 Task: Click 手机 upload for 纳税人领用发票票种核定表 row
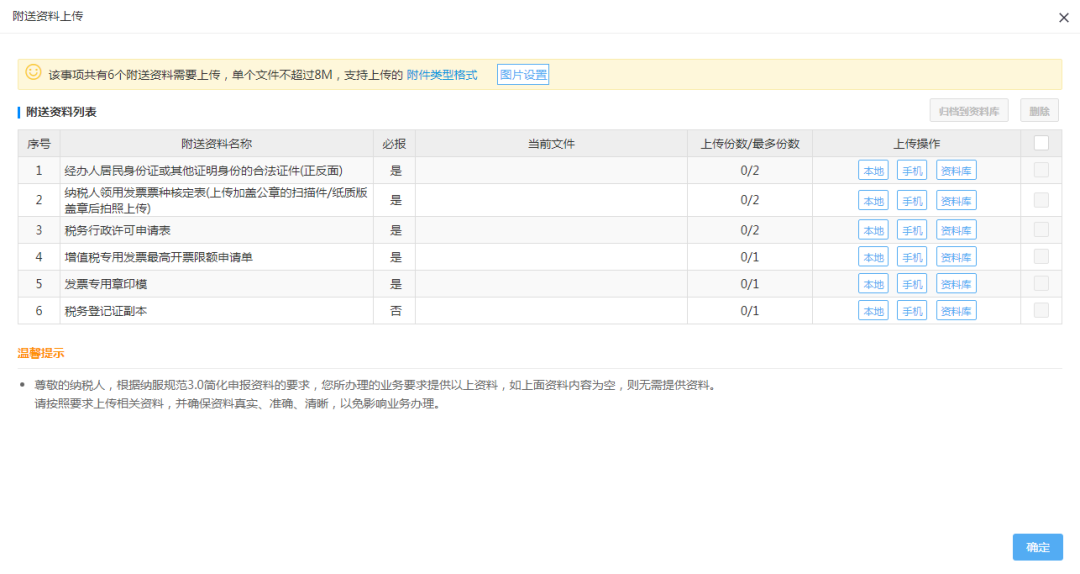912,201
